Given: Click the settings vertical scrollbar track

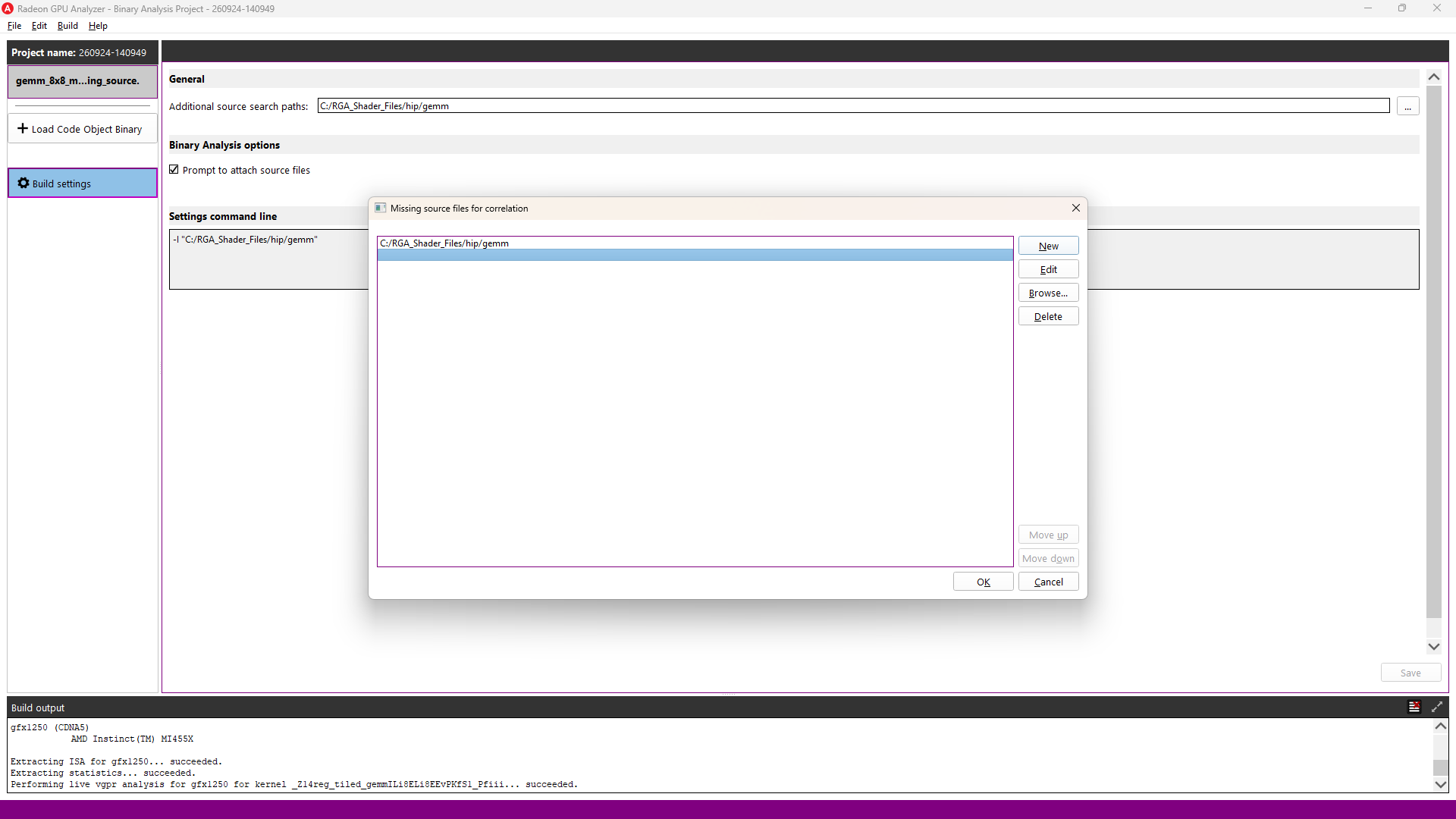Looking at the screenshot, I should [x=1433, y=362].
